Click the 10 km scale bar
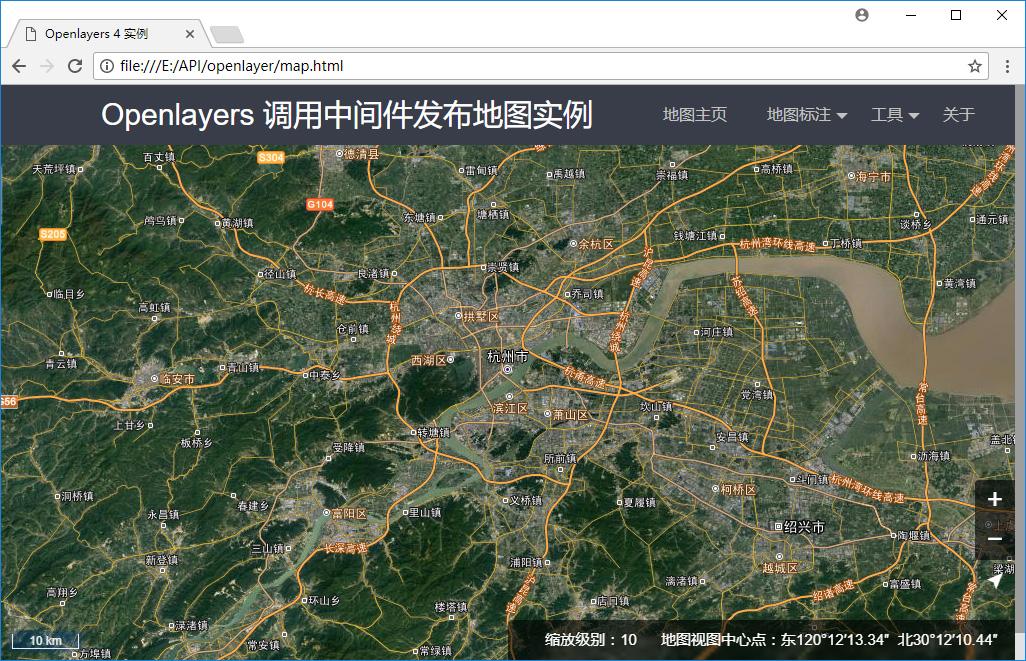 [45, 640]
